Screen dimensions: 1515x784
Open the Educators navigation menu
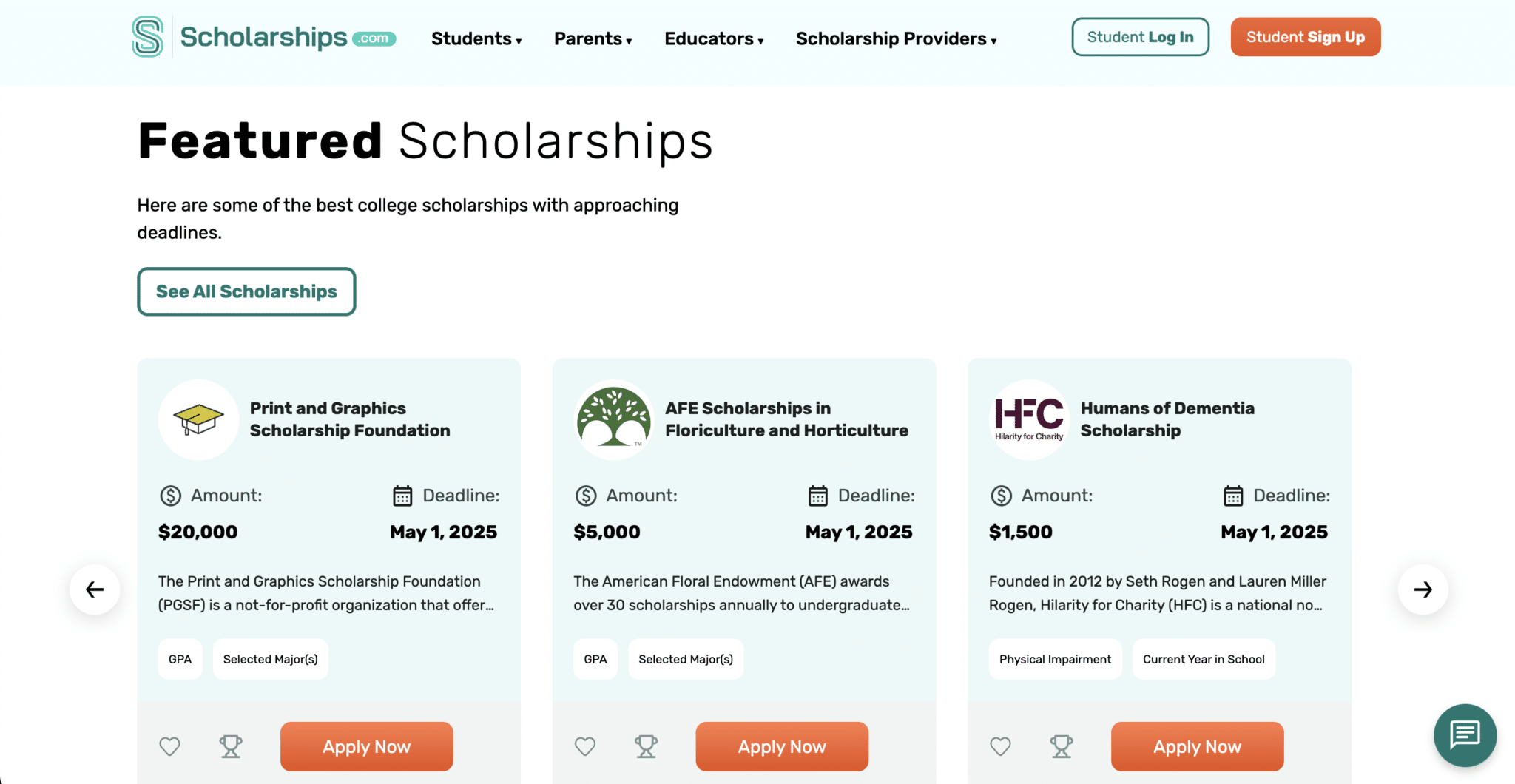tap(714, 38)
